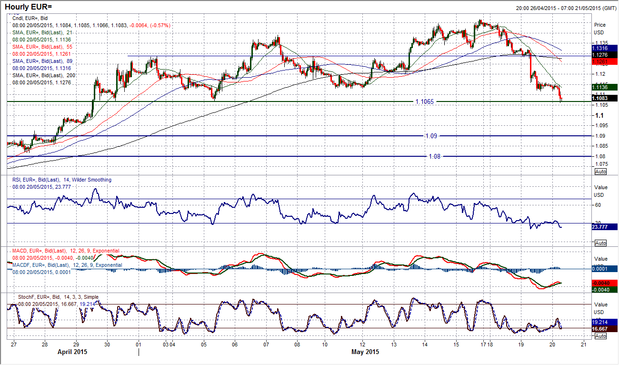Click the 1.1083 last price tag
Image resolution: width=619 pixels, height=365 pixels.
pos(604,98)
